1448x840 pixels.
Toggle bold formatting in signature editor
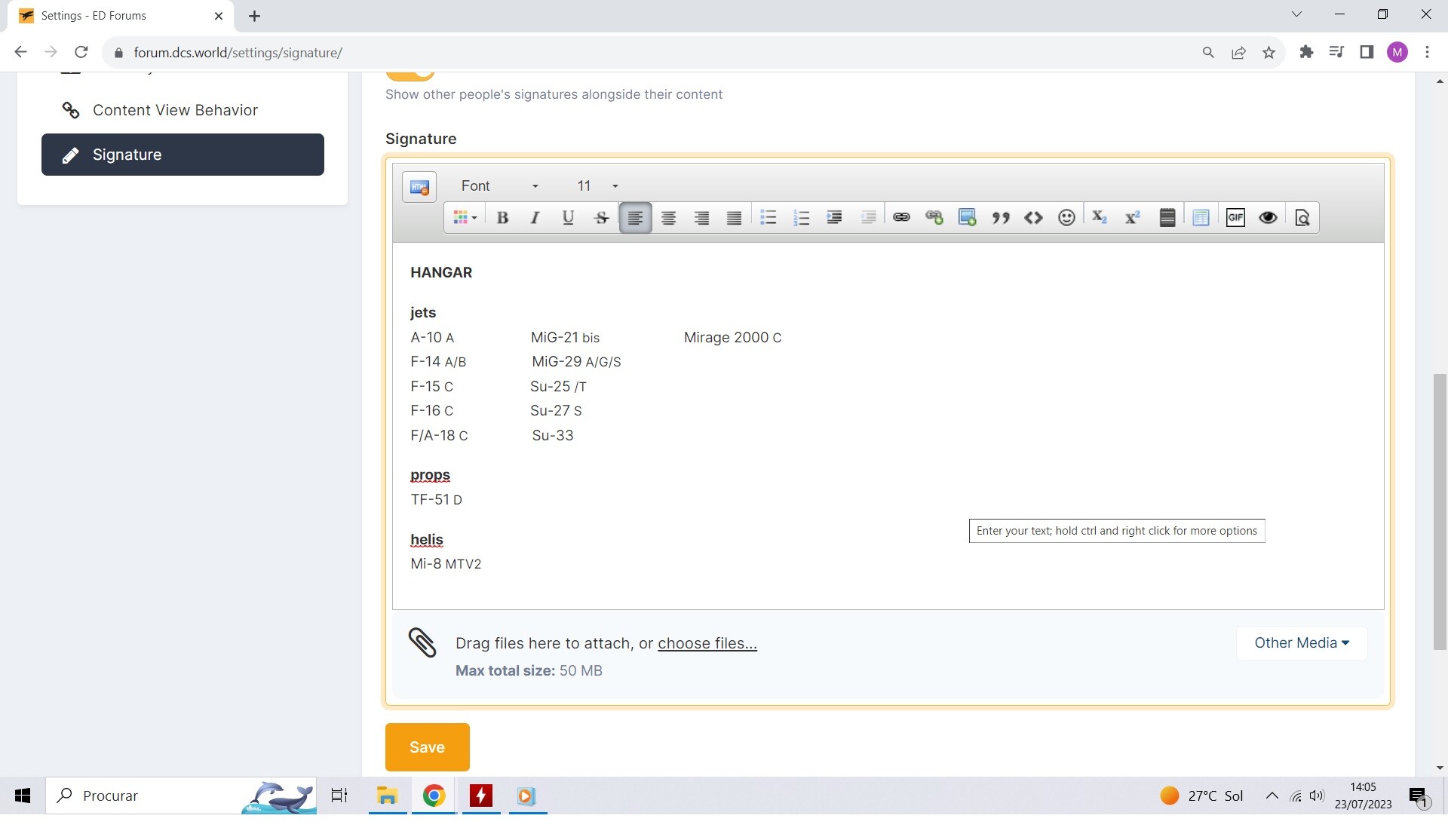pos(502,218)
